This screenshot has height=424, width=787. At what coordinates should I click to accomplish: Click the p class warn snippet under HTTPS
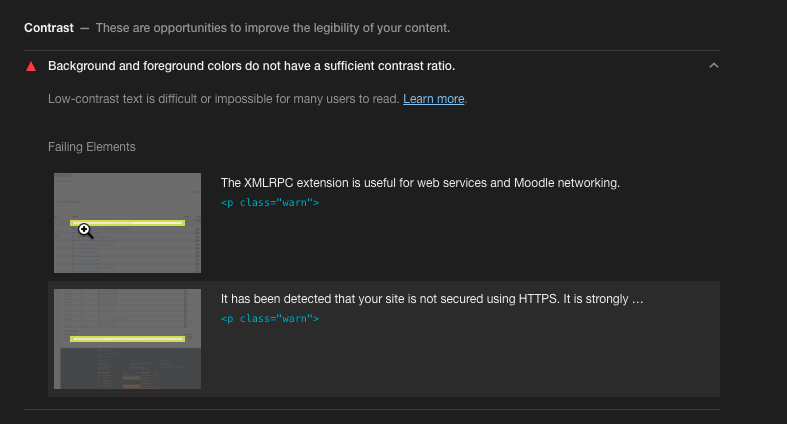[270, 319]
